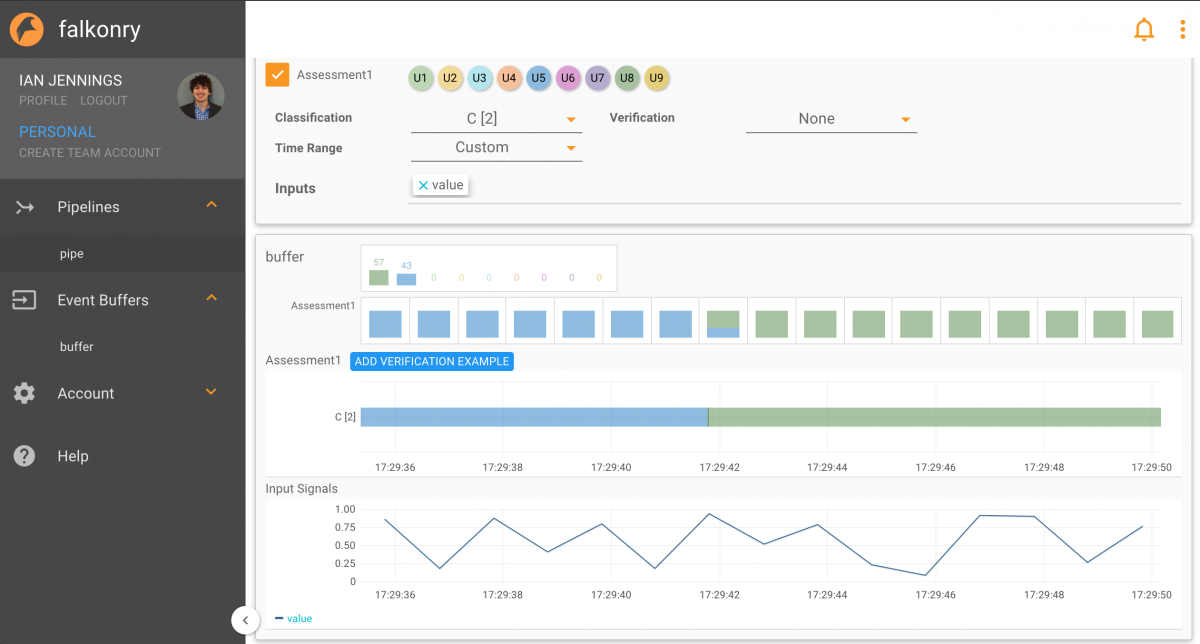
Task: Open the Event Buffers menu item
Action: 122,300
